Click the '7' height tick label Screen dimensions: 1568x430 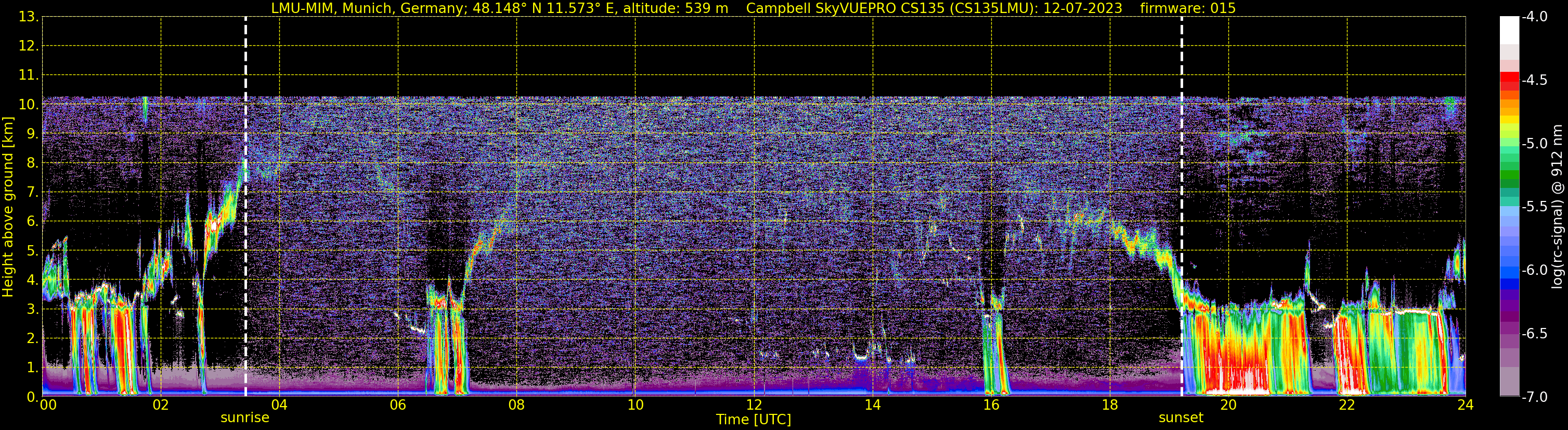tap(32, 193)
